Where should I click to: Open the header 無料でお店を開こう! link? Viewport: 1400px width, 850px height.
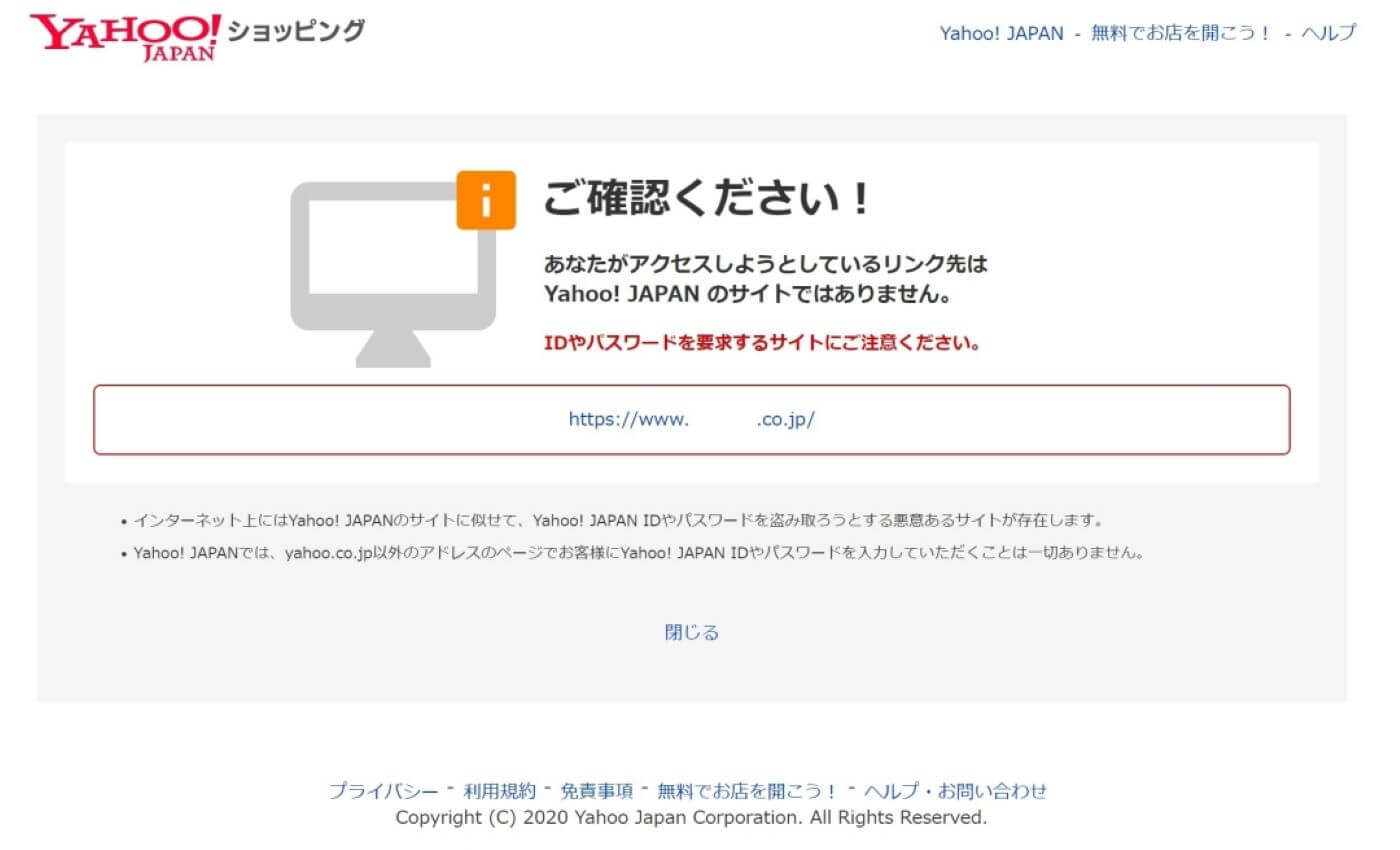(1180, 33)
